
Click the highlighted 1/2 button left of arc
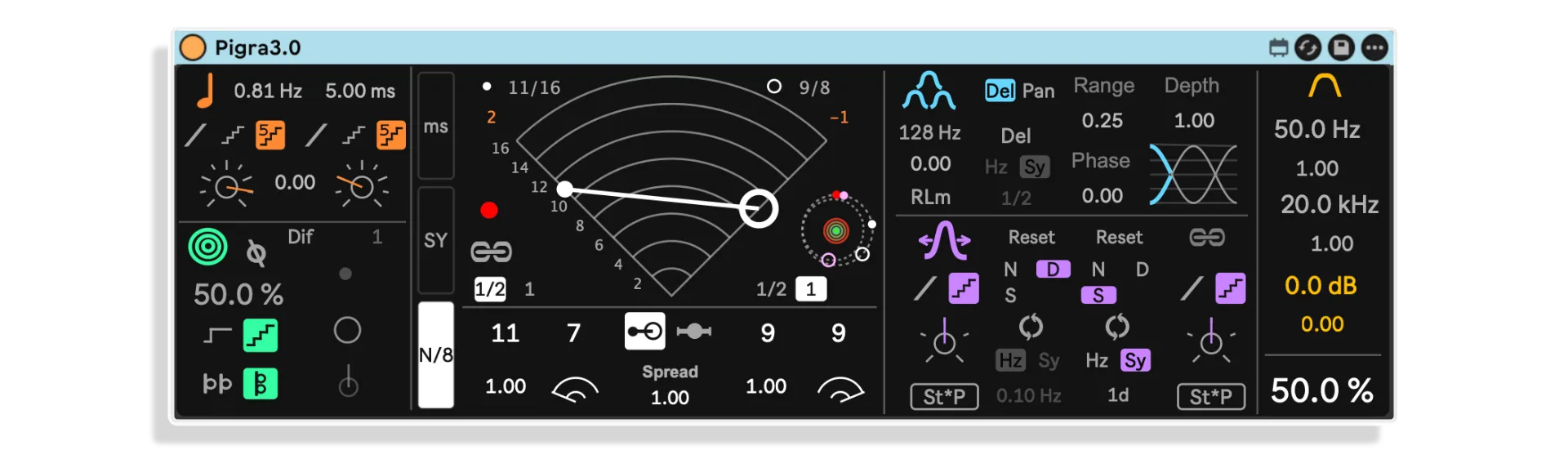click(490, 289)
